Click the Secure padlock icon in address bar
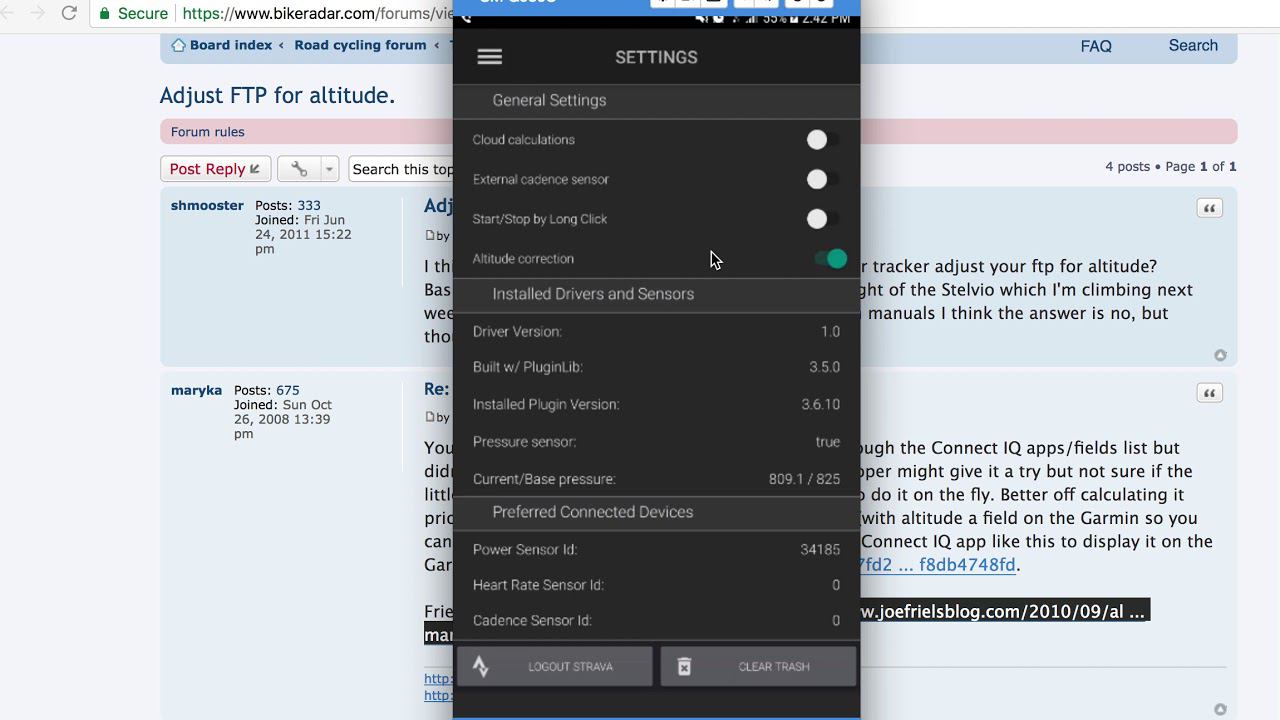 (x=104, y=14)
